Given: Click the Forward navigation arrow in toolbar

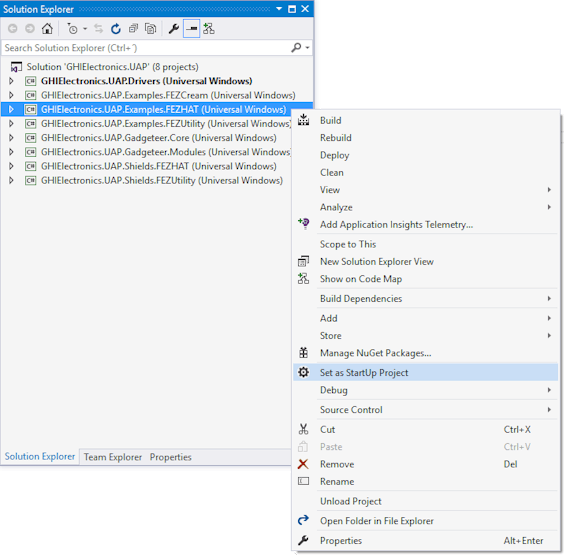Looking at the screenshot, I should (x=30, y=28).
